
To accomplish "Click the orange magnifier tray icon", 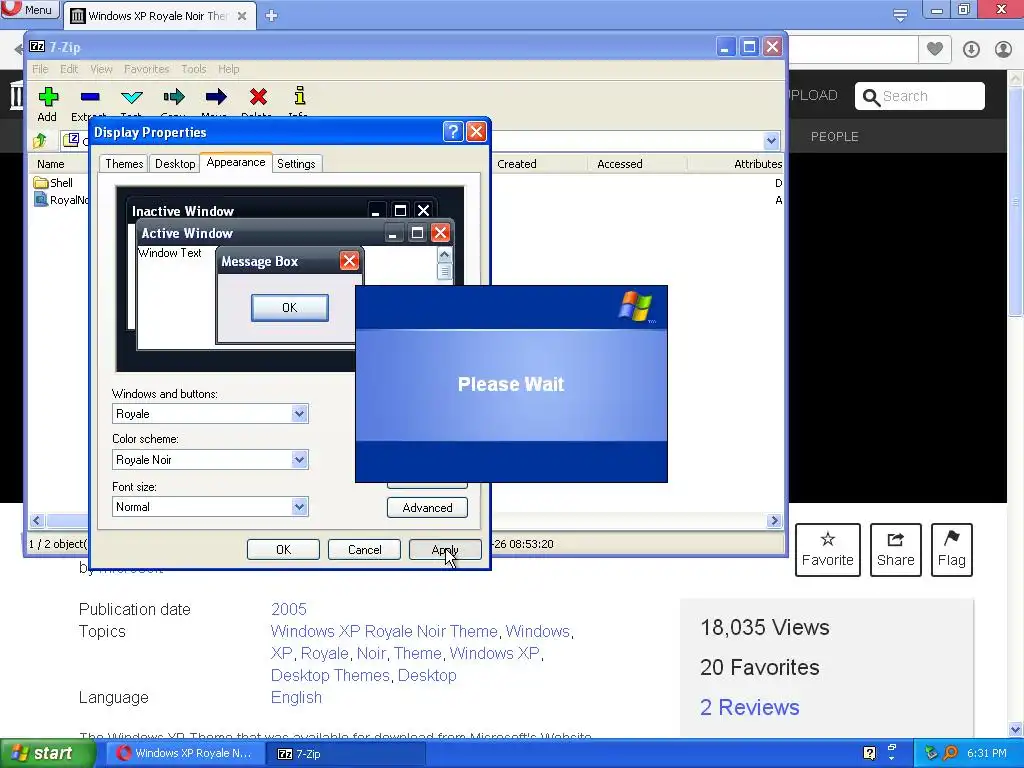I will [x=951, y=753].
